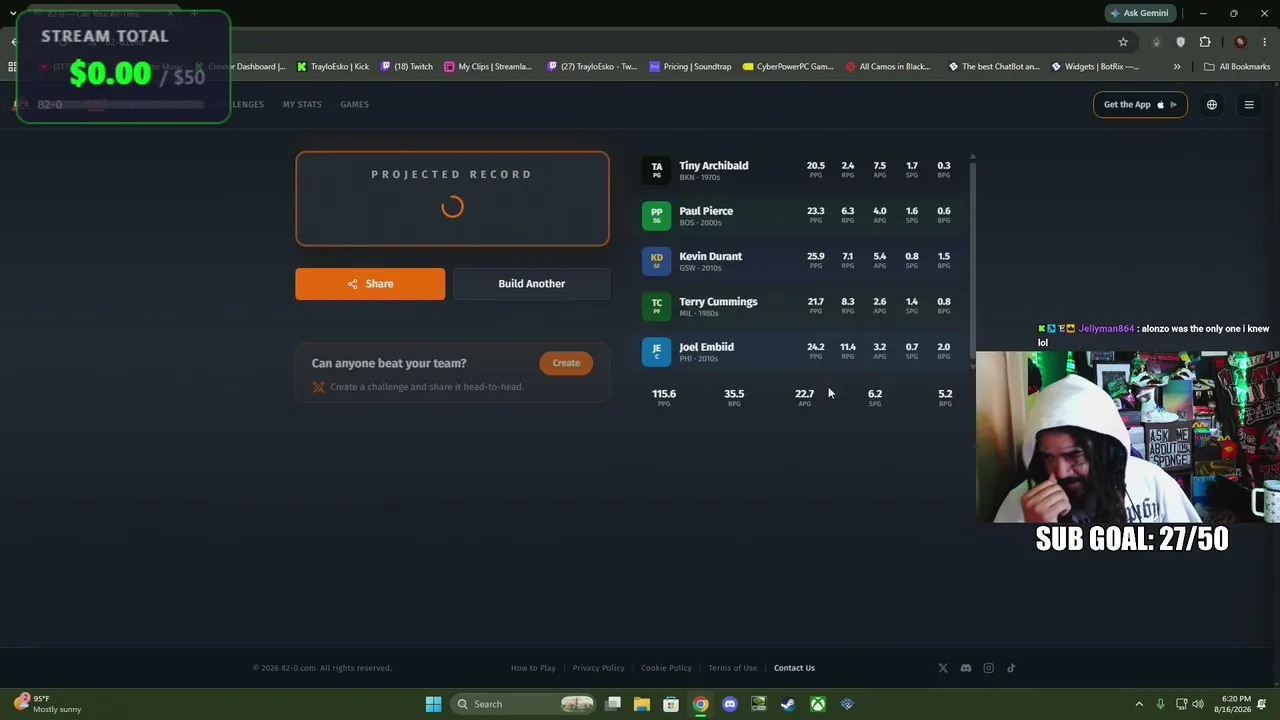Click the Kevin Durant player name
Screen dimensions: 1280x720
(711, 257)
